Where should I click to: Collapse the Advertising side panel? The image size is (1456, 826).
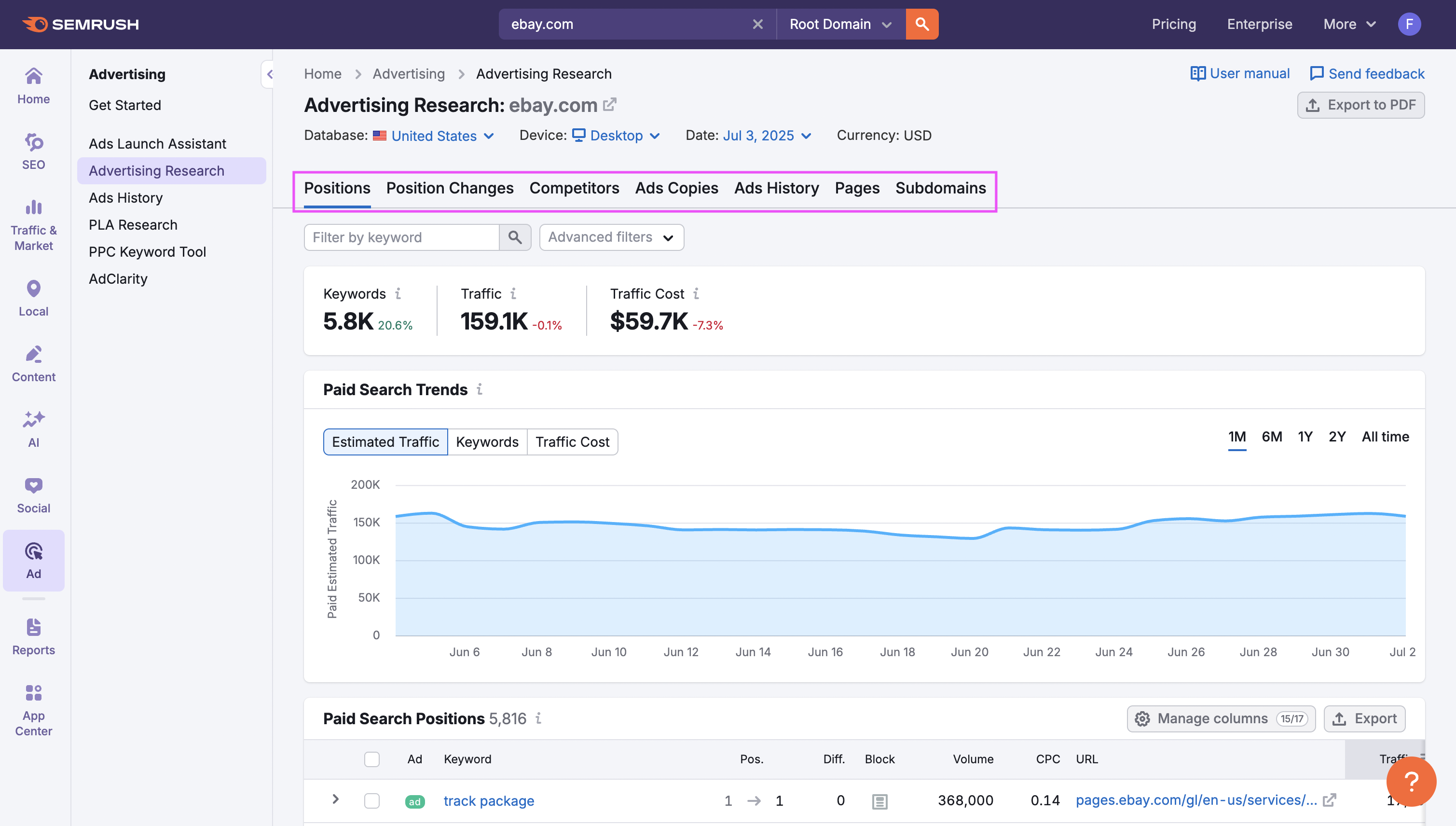(269, 74)
